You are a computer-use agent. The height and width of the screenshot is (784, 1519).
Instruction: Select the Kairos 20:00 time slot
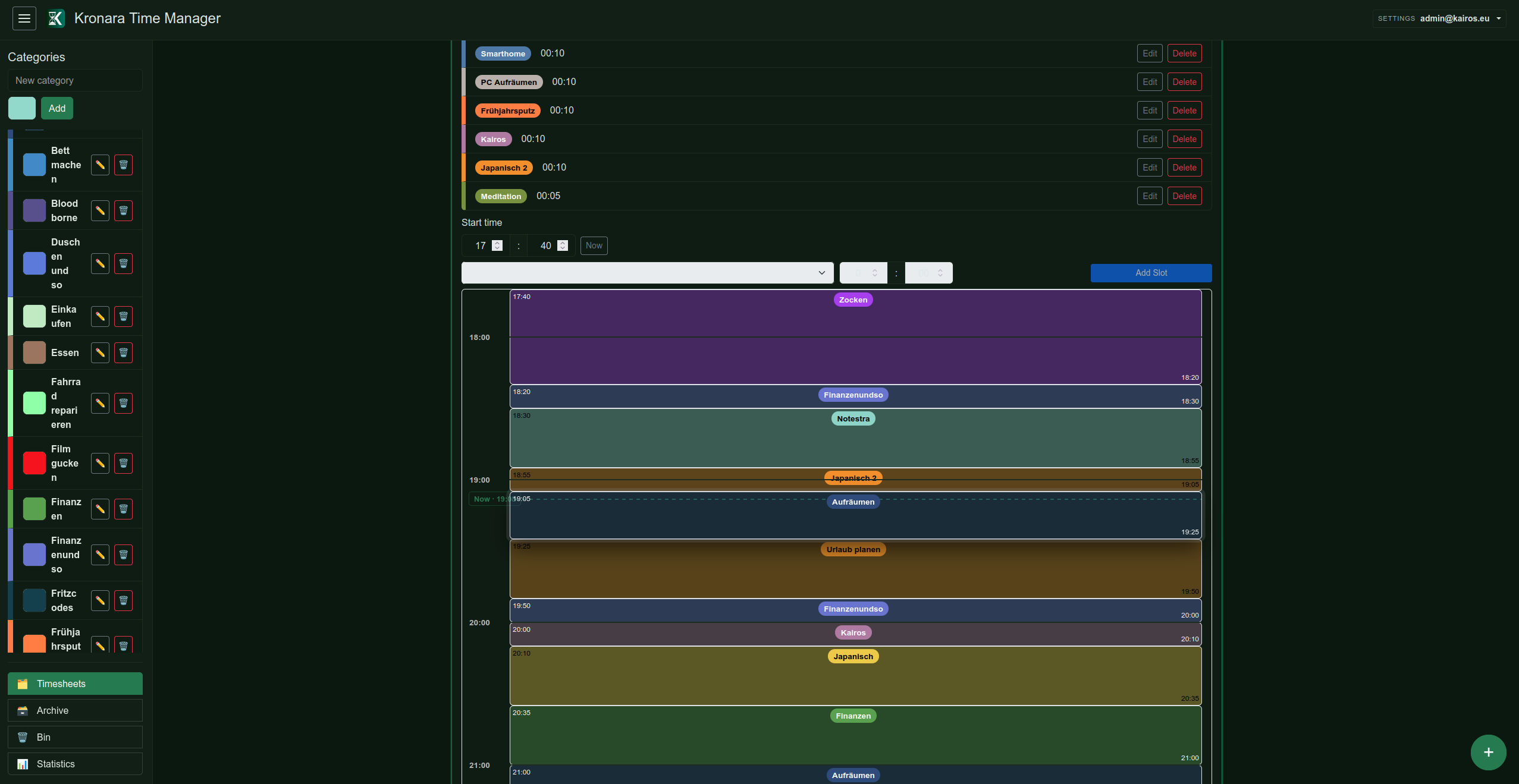coord(855,634)
